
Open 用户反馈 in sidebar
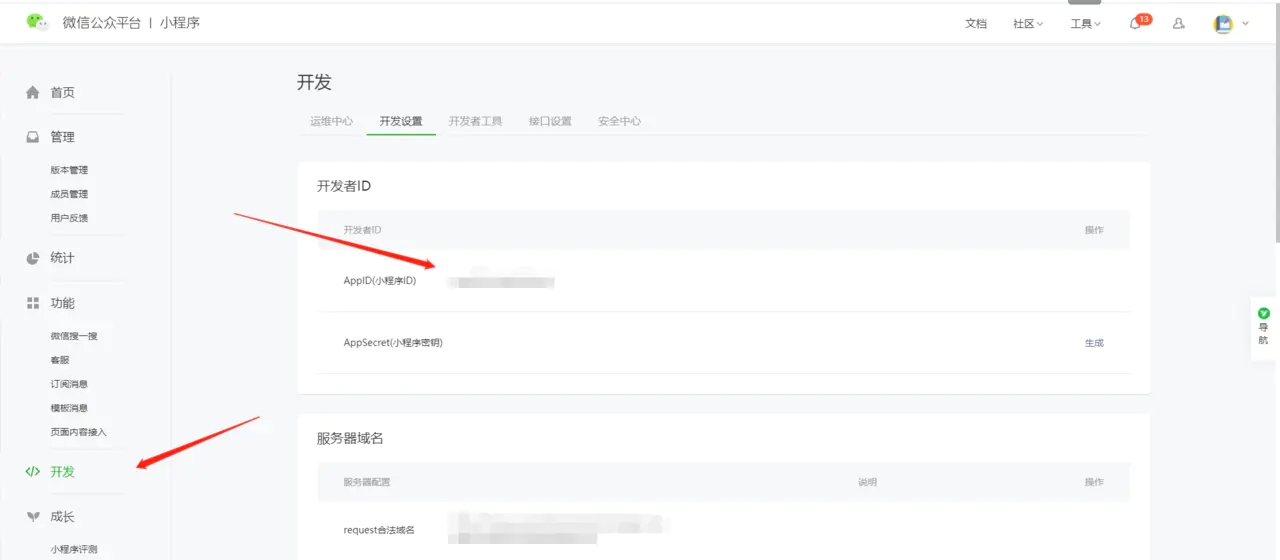click(69, 218)
